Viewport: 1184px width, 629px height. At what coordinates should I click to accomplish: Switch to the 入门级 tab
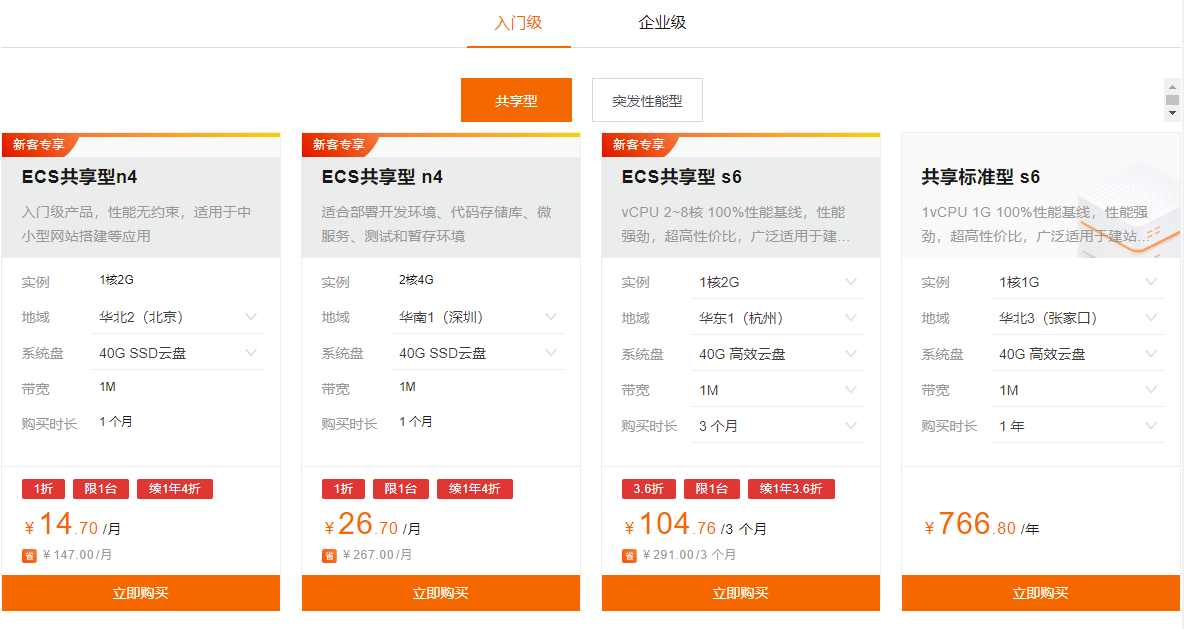518,23
